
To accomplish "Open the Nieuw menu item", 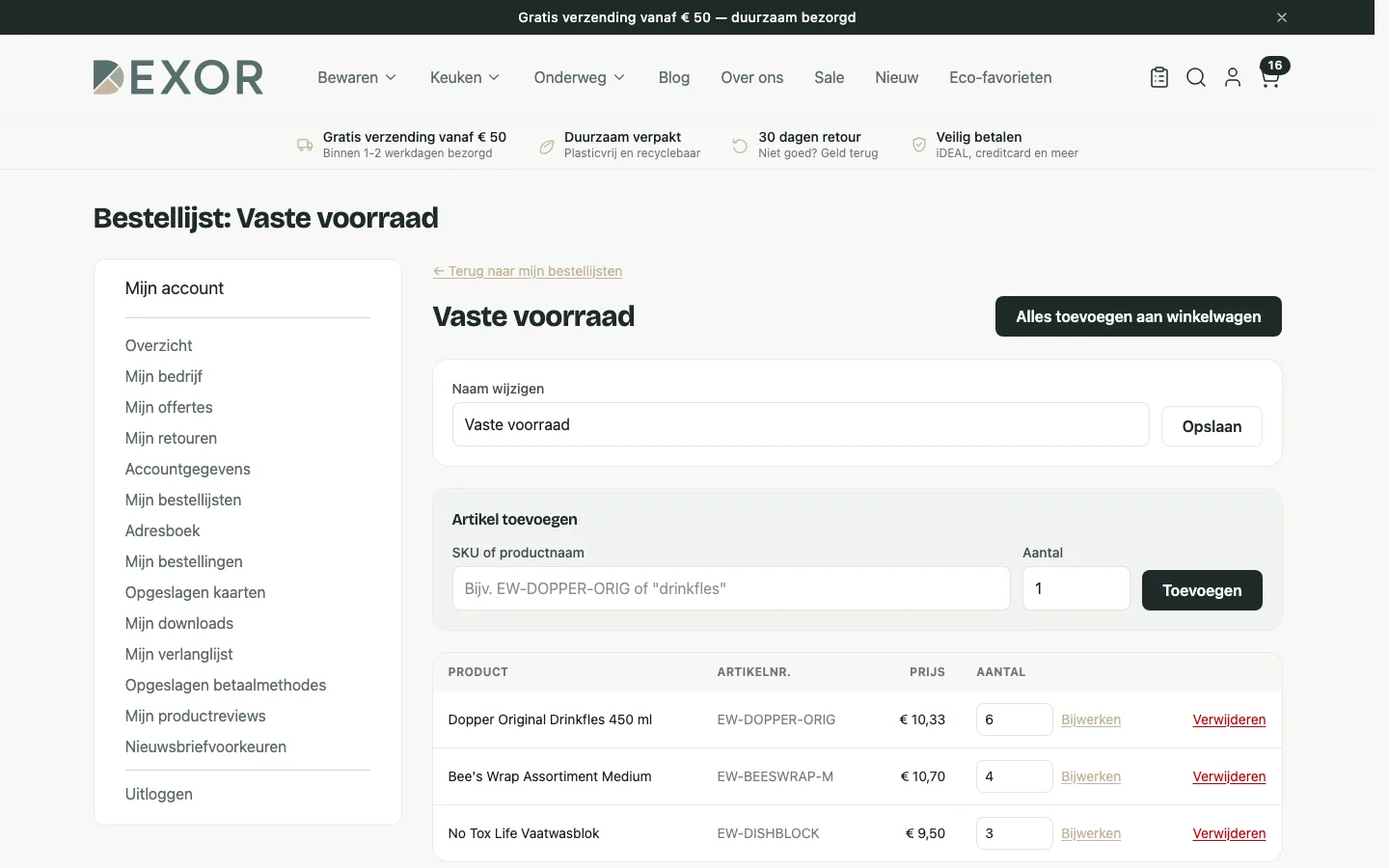I will [x=897, y=77].
